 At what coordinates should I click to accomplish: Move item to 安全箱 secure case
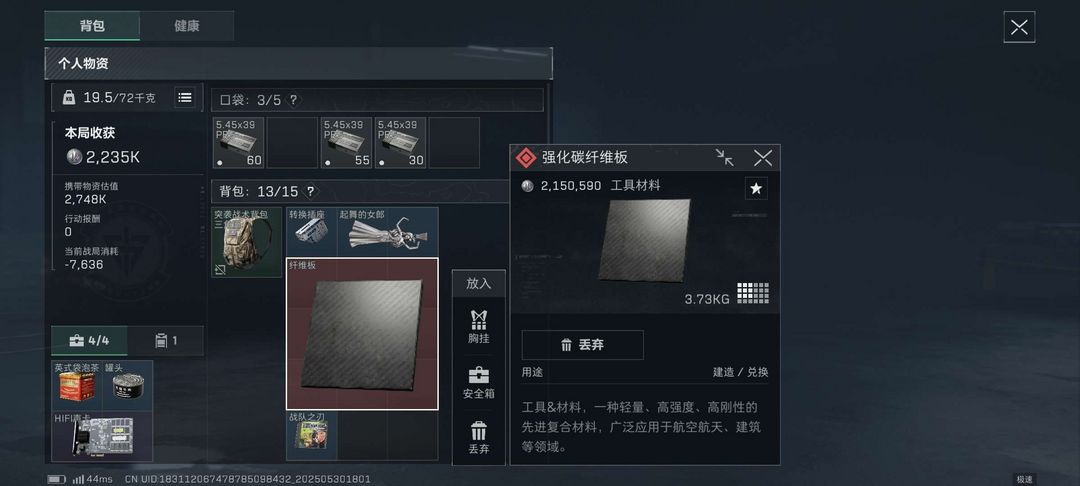pos(479,383)
